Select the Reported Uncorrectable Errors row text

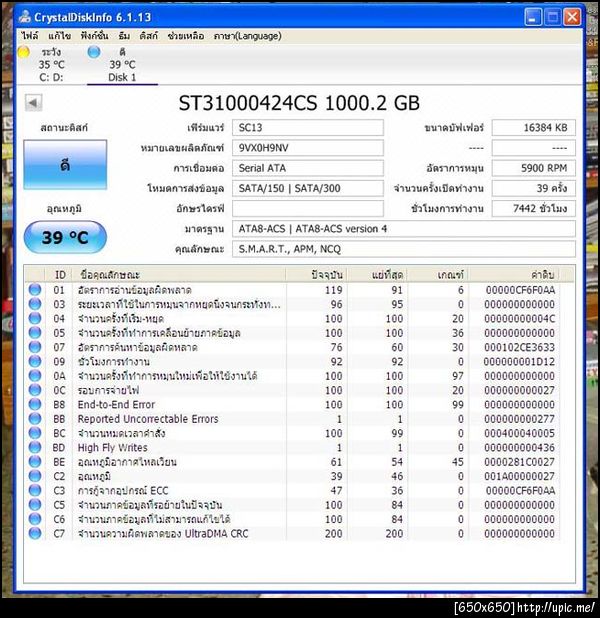[x=148, y=419]
